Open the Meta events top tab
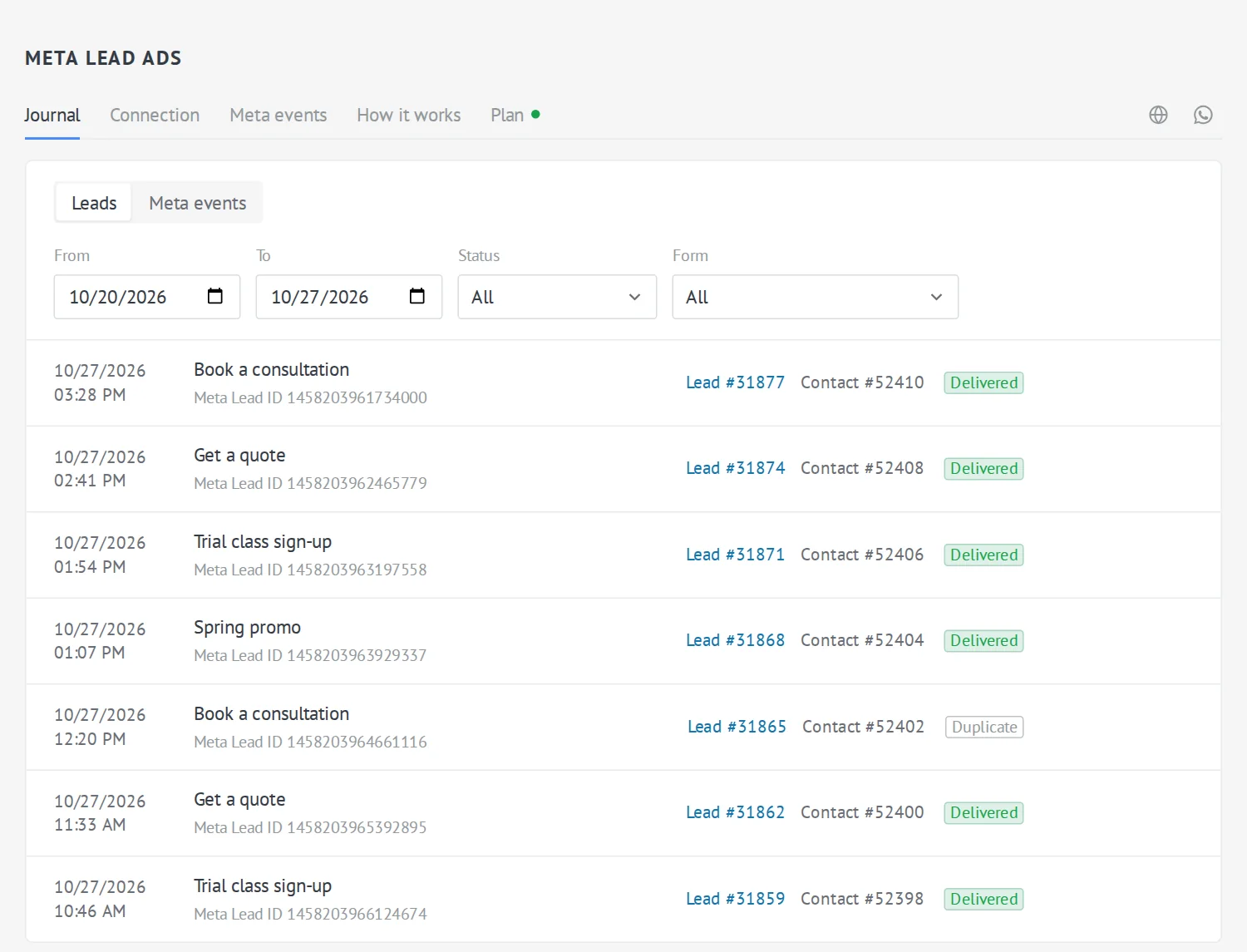This screenshot has width=1247, height=952. click(278, 115)
